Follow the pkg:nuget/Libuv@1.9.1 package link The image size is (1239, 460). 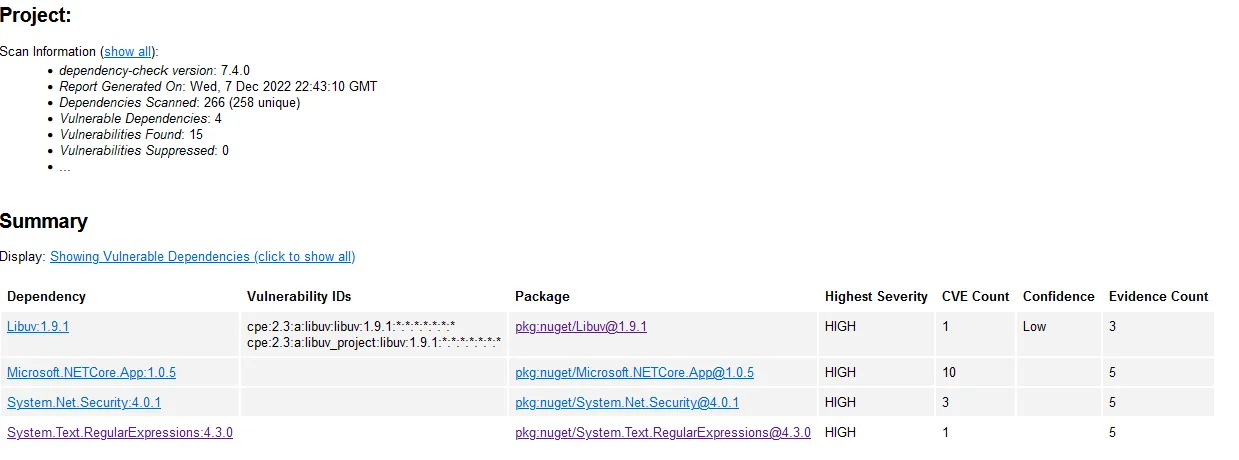tap(581, 327)
